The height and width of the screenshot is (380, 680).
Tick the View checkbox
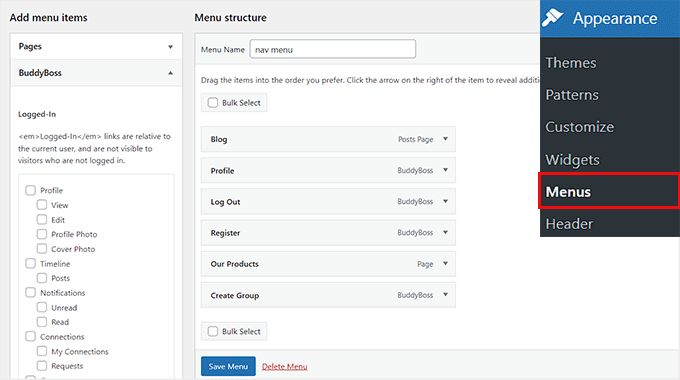[x=42, y=205]
